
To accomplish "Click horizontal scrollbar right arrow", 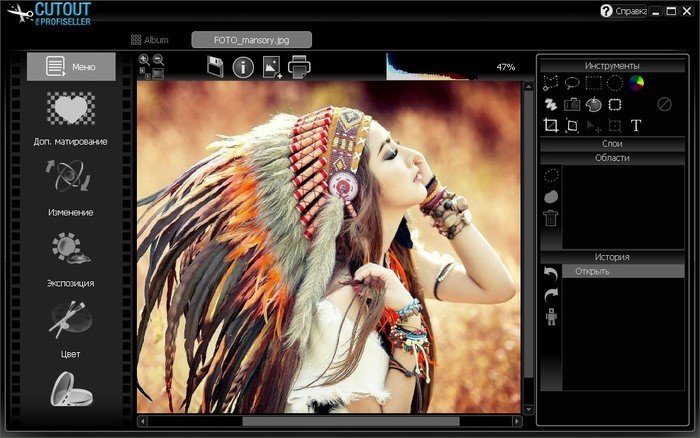I will pos(517,421).
